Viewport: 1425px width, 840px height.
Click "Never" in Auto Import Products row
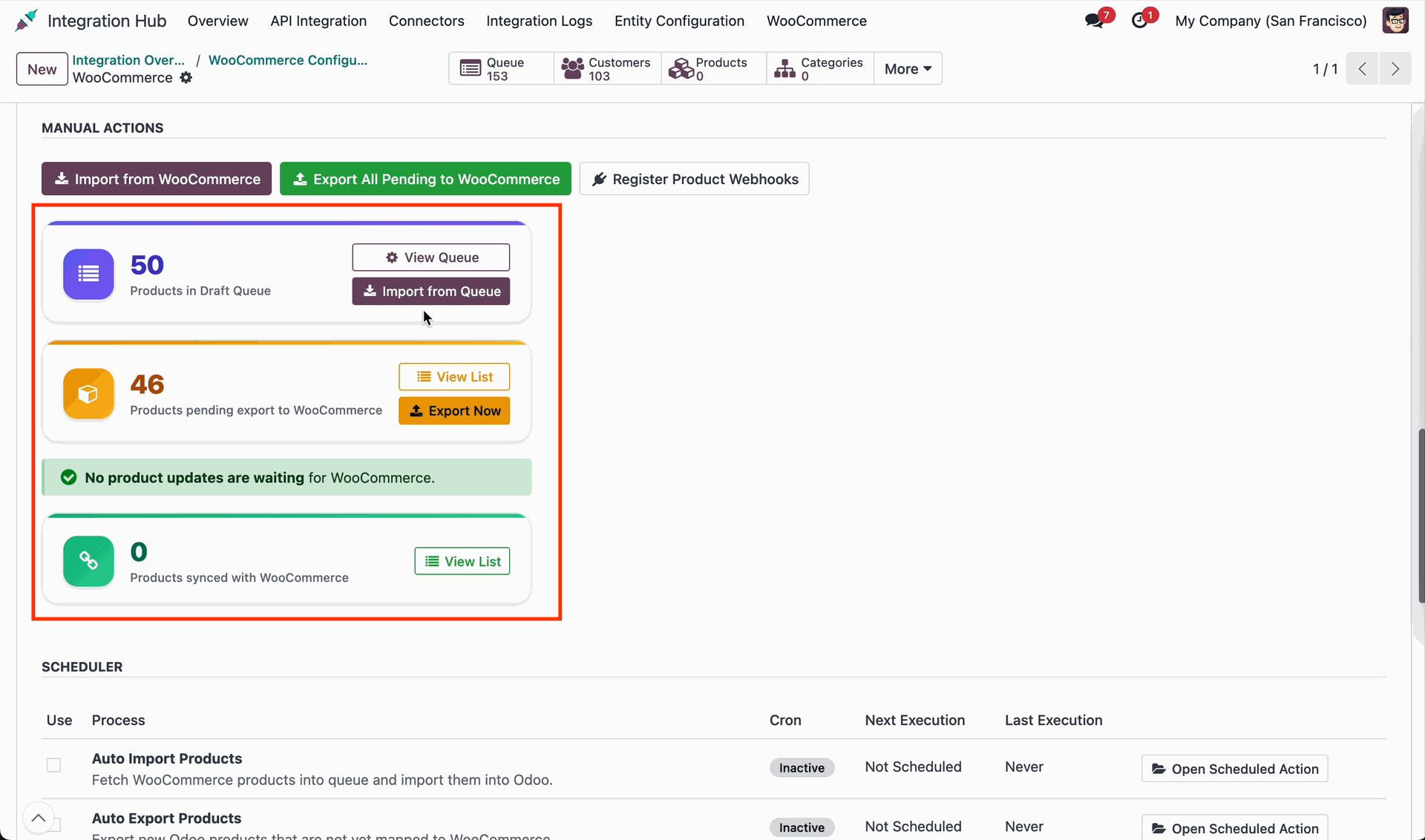click(x=1024, y=767)
